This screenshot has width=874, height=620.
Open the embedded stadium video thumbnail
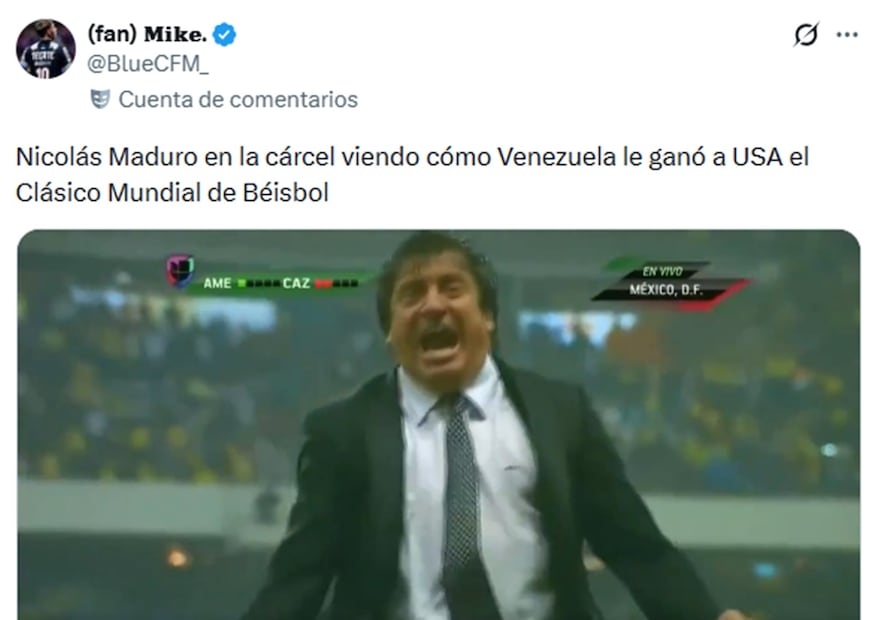439,425
